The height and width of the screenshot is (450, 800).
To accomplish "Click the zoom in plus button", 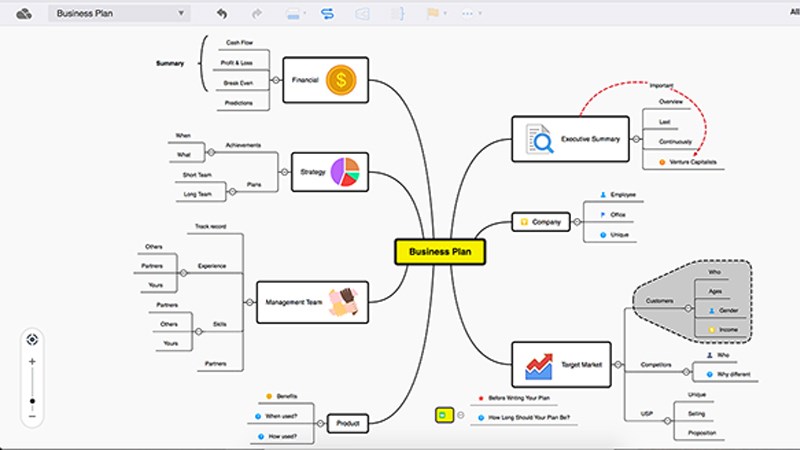I will click(32, 361).
